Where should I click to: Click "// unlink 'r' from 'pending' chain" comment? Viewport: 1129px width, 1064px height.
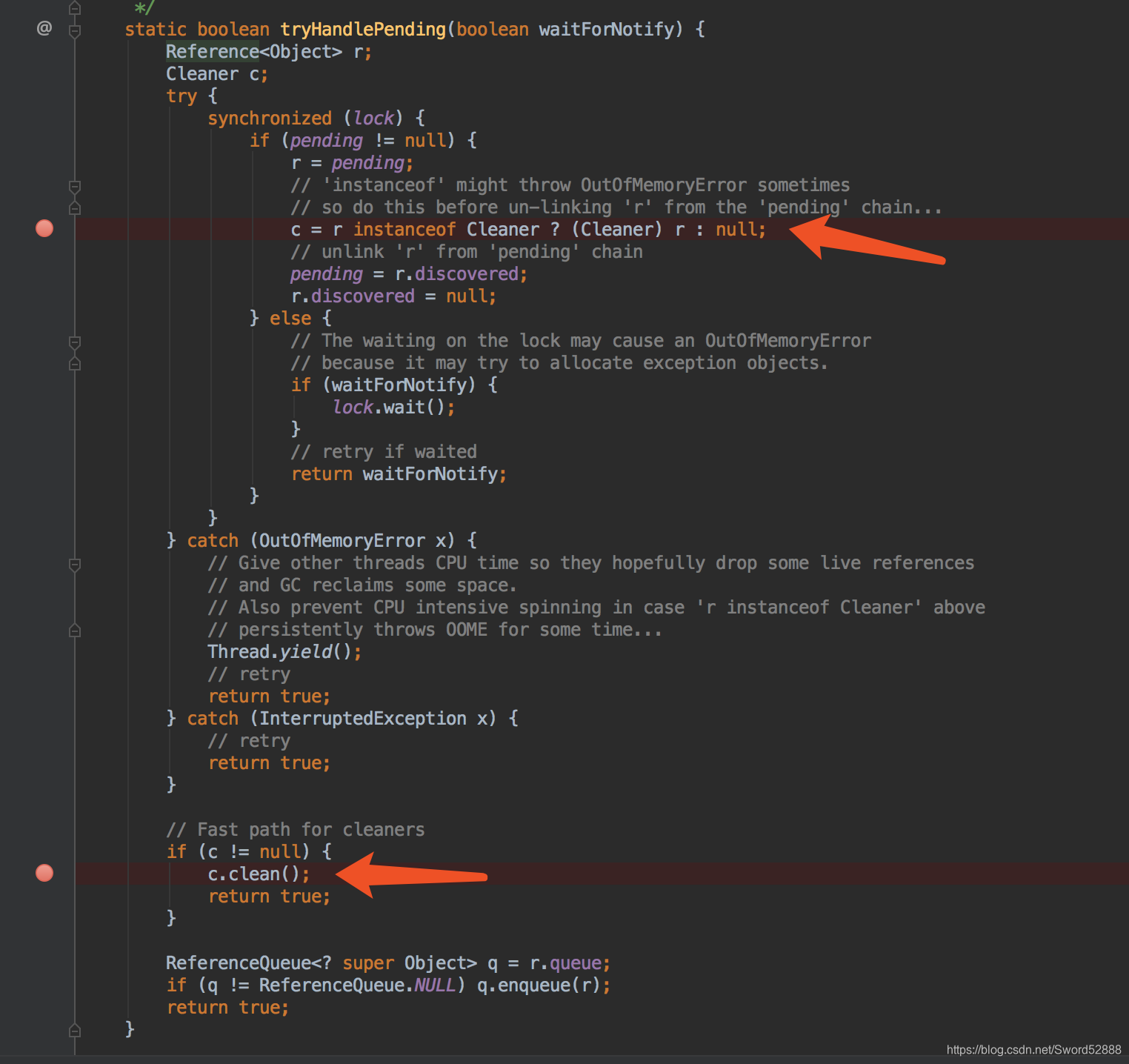tap(467, 251)
